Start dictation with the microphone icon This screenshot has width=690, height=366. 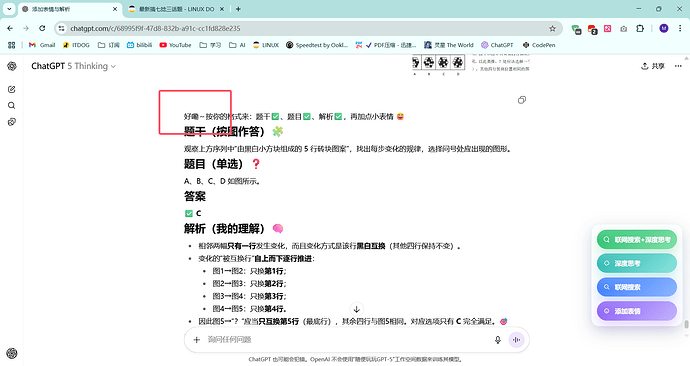(x=498, y=340)
